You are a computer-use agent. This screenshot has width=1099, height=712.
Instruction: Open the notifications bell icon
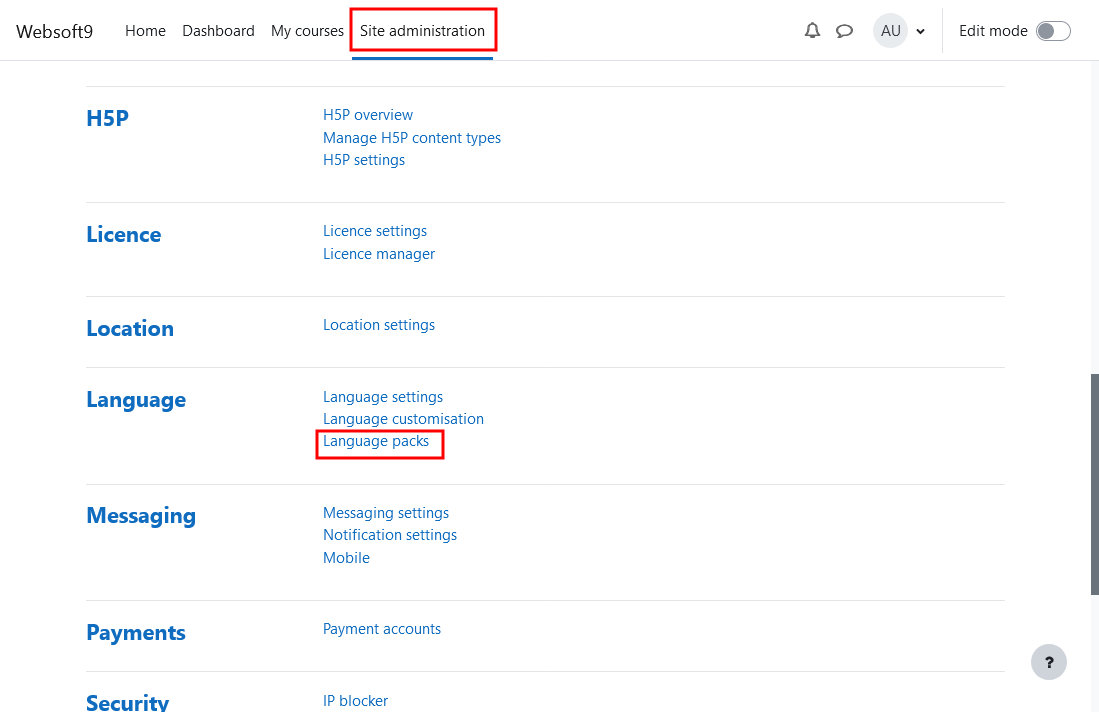[x=812, y=31]
